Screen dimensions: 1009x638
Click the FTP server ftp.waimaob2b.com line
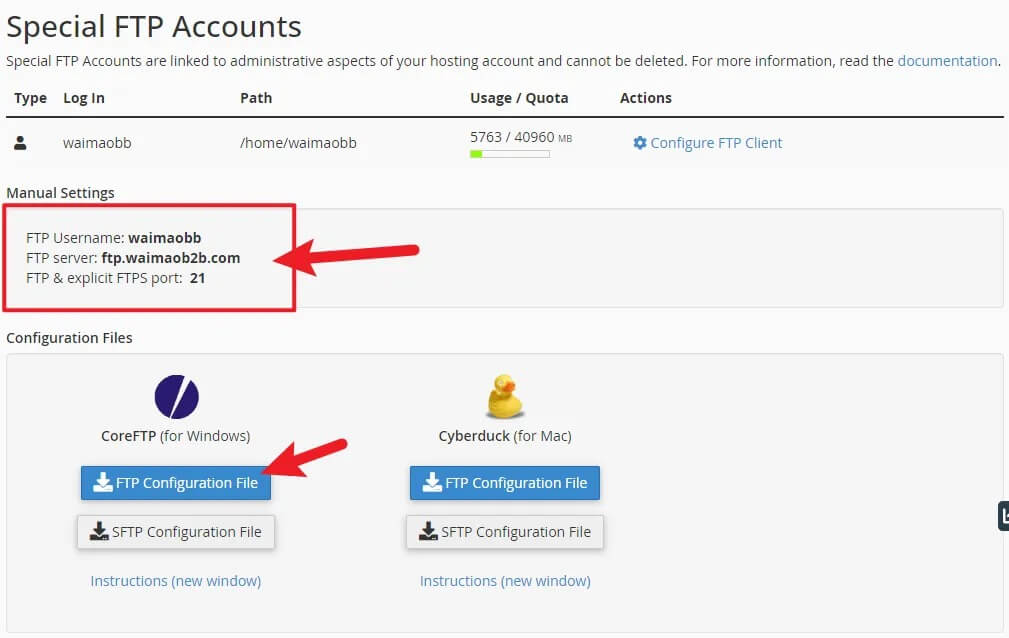(133, 258)
